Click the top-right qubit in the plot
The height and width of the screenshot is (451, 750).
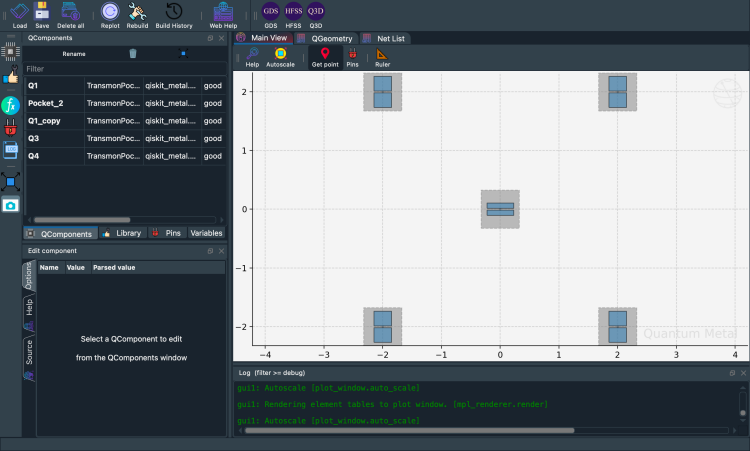pos(618,92)
